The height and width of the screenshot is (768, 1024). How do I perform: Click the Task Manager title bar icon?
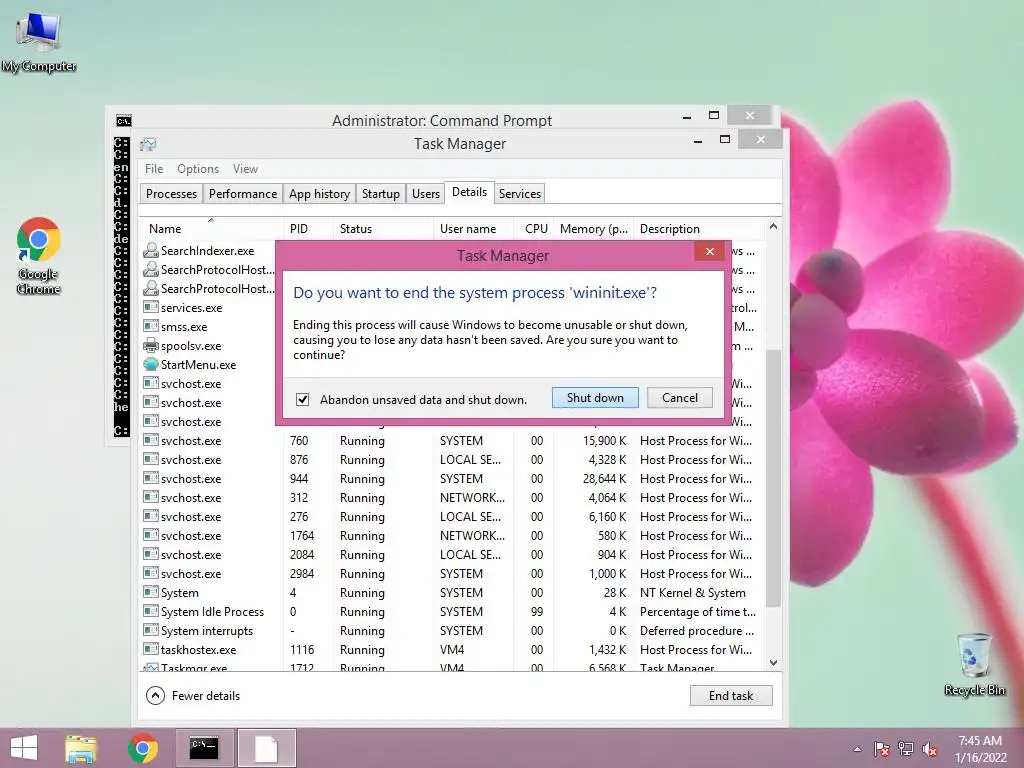pyautogui.click(x=148, y=144)
